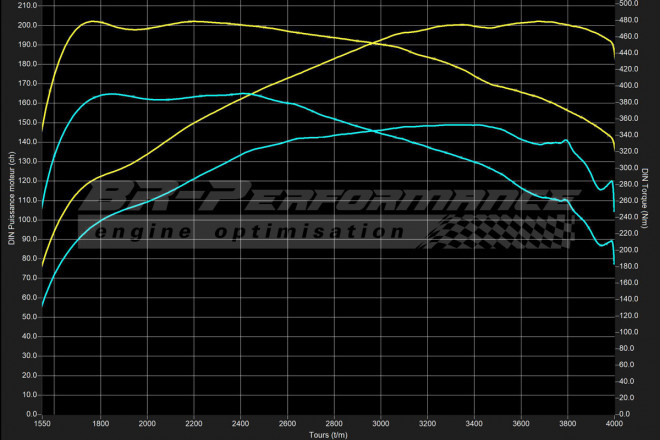The width and height of the screenshot is (660, 440).
Task: Click the 3000 tick on the x-axis
Action: click(x=380, y=423)
